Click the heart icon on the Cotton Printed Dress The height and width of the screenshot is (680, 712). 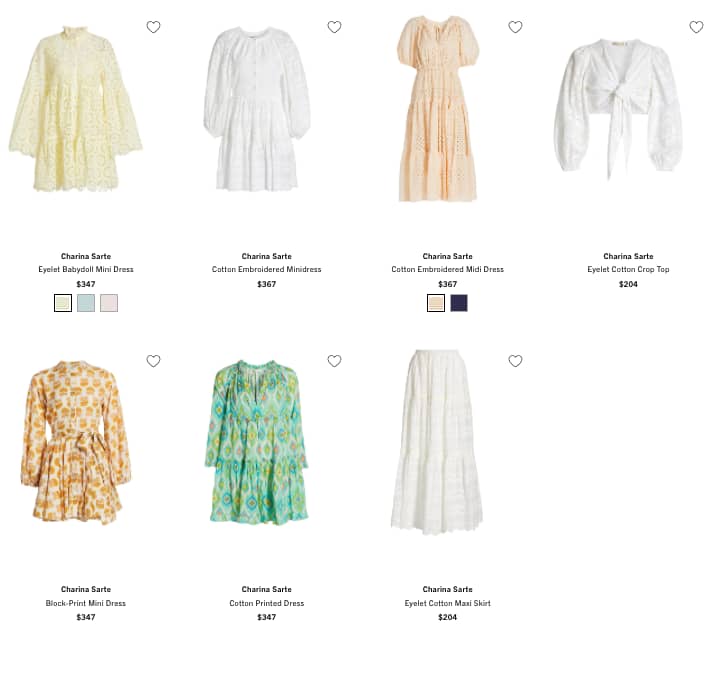[334, 361]
